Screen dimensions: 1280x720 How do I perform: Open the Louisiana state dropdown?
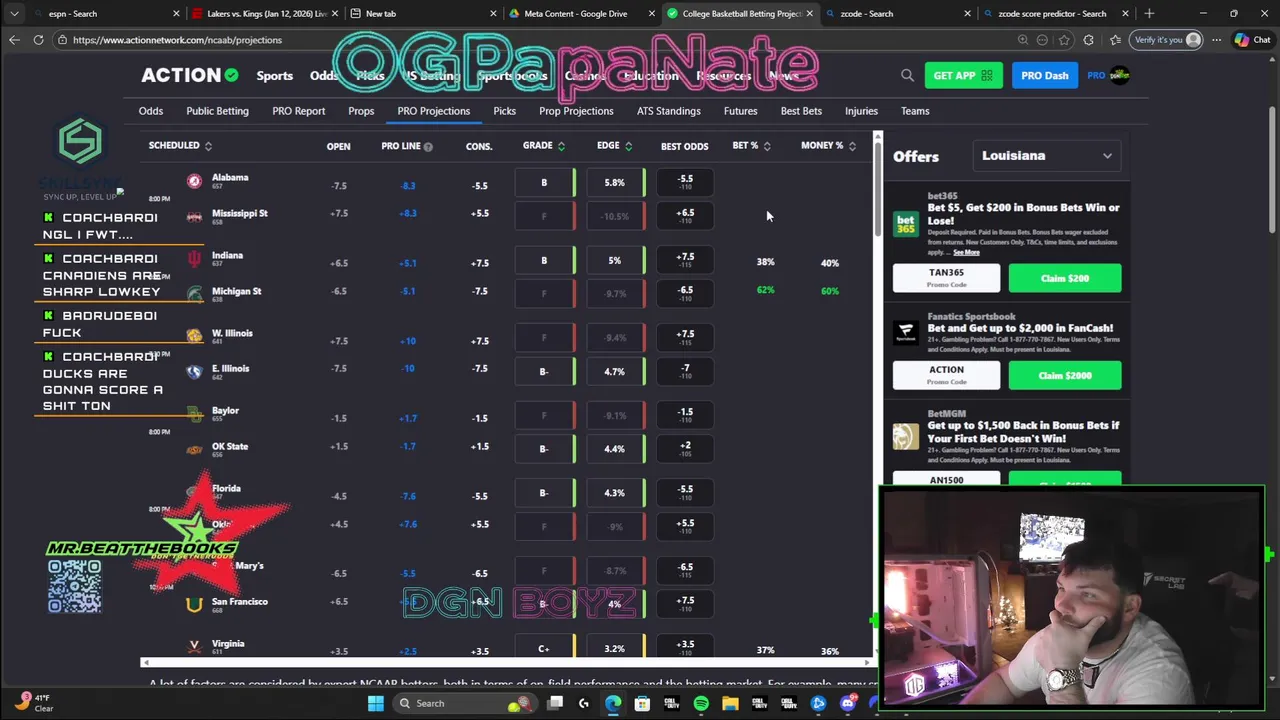(x=1046, y=156)
